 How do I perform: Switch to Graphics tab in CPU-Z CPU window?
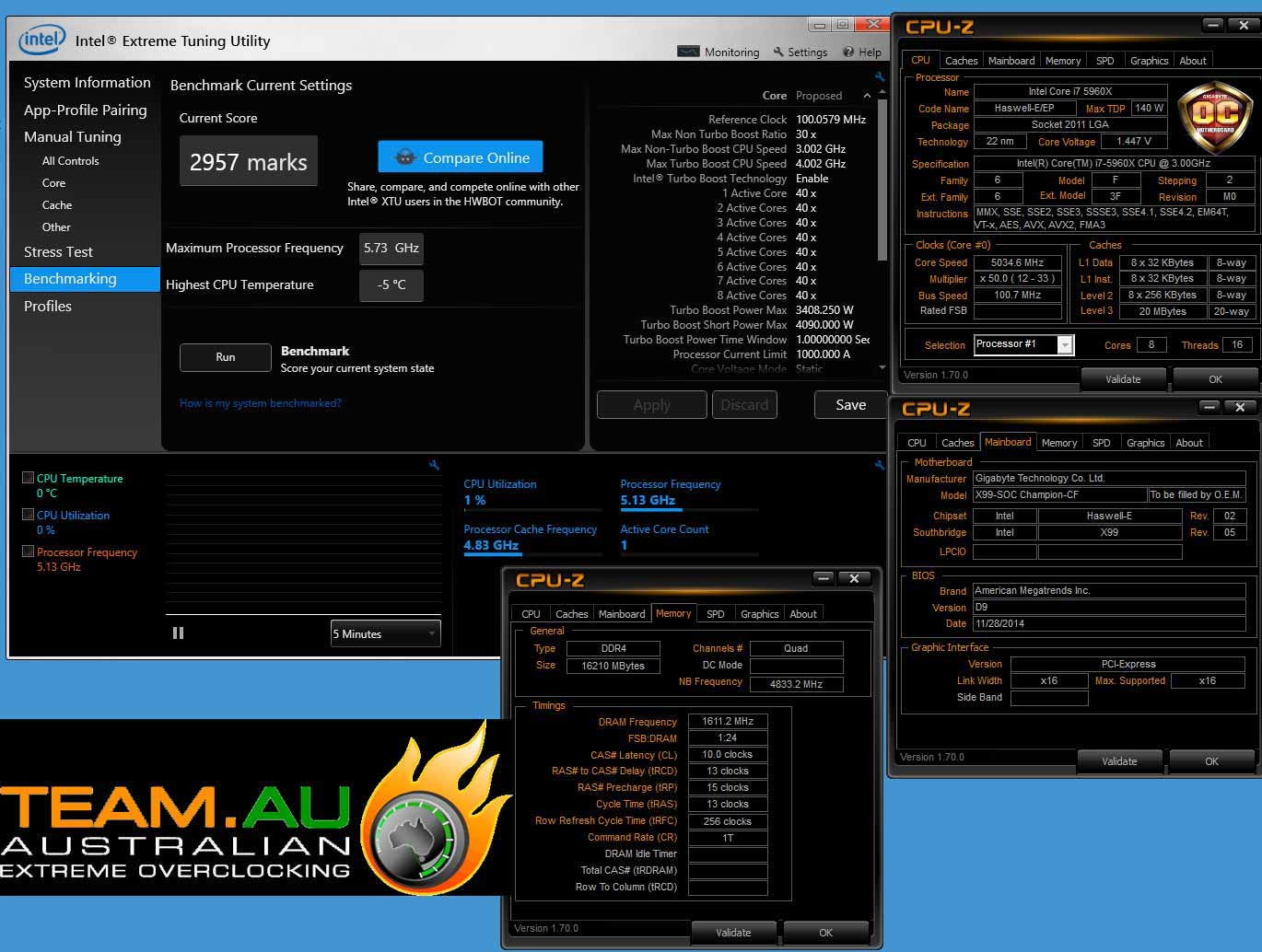[1150, 61]
